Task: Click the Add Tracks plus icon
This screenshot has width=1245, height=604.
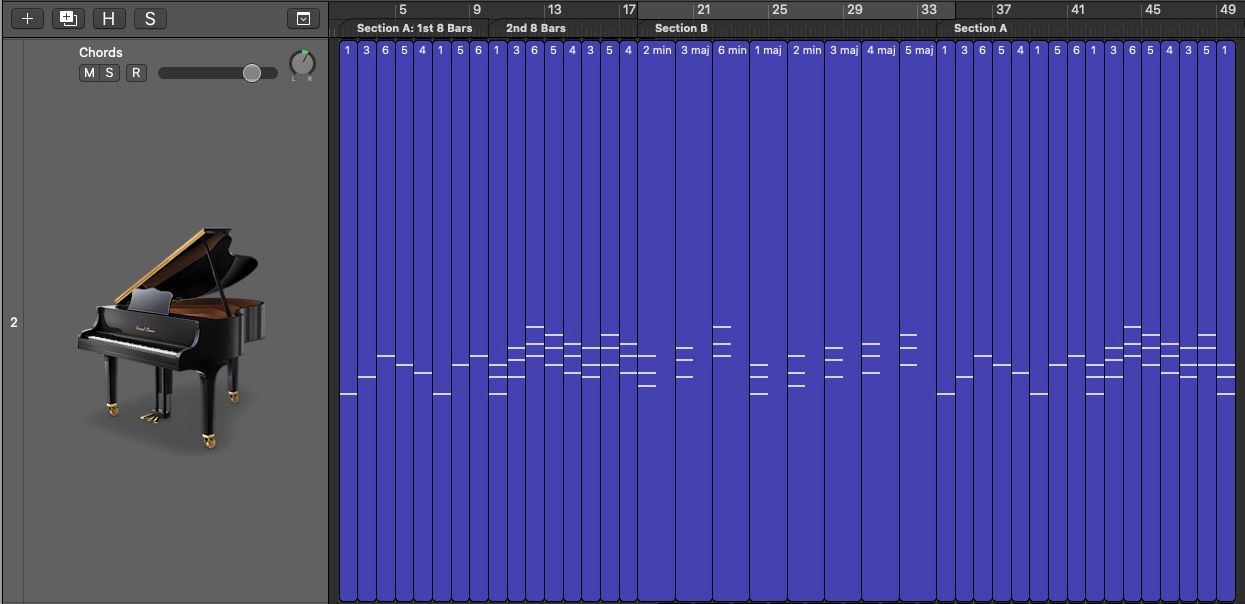Action: click(26, 17)
